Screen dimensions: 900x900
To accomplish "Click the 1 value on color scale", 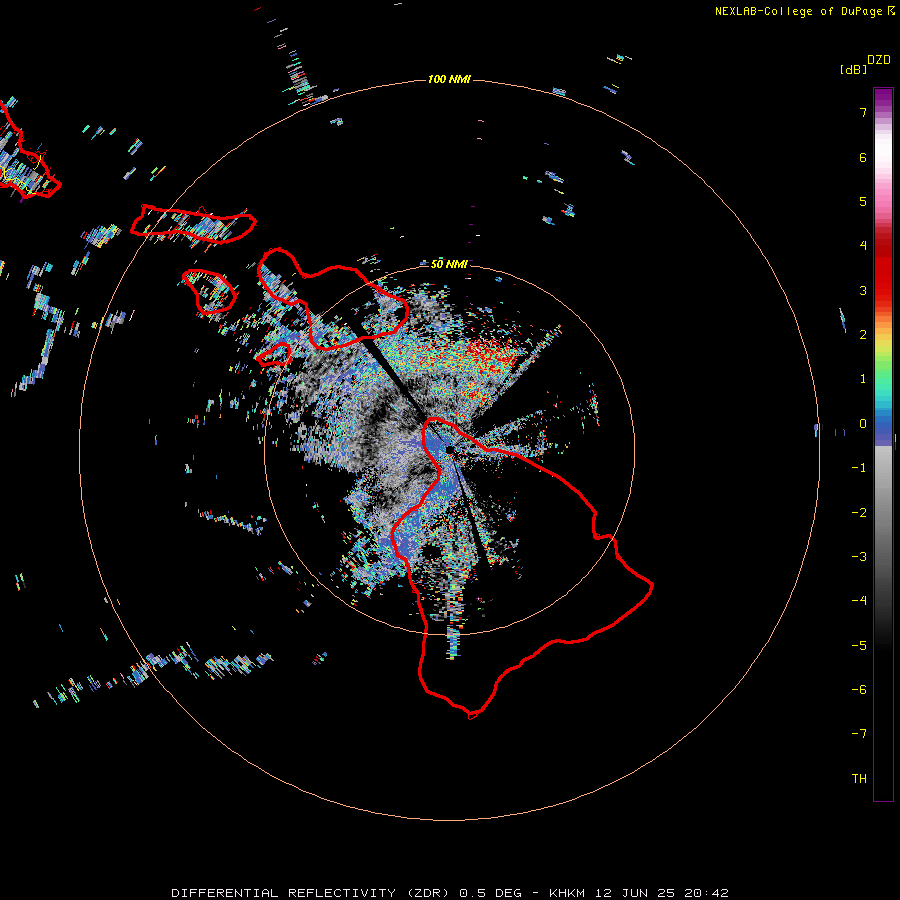I will (863, 379).
